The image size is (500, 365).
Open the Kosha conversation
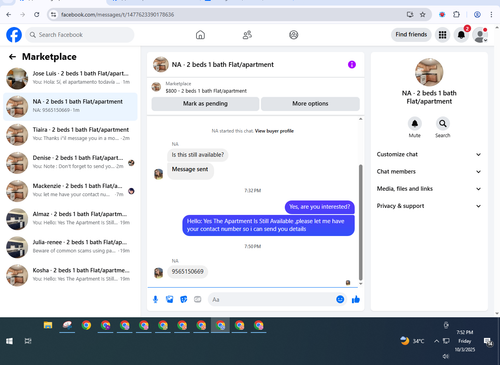[x=70, y=275]
